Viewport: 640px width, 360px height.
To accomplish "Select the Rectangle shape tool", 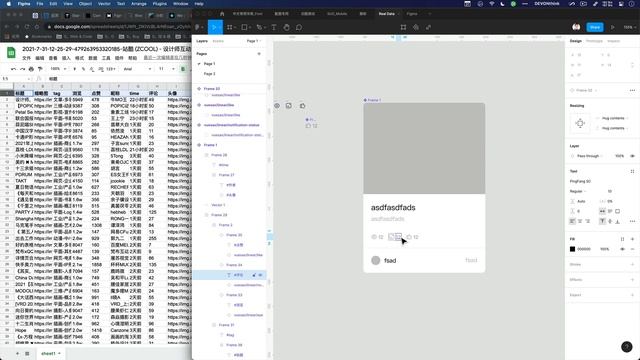I will click(x=244, y=27).
